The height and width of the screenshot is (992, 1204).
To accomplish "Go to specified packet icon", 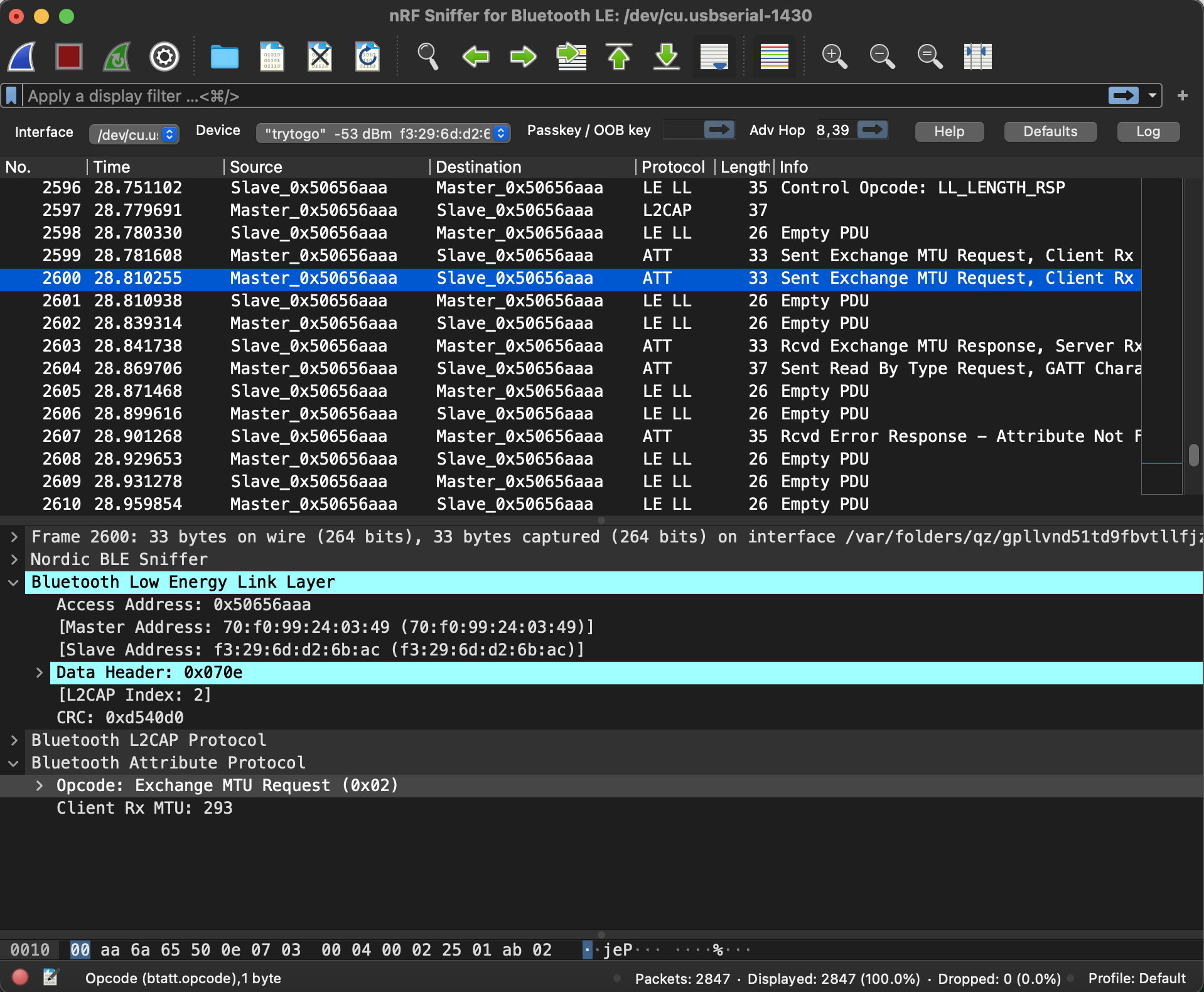I will click(x=571, y=57).
